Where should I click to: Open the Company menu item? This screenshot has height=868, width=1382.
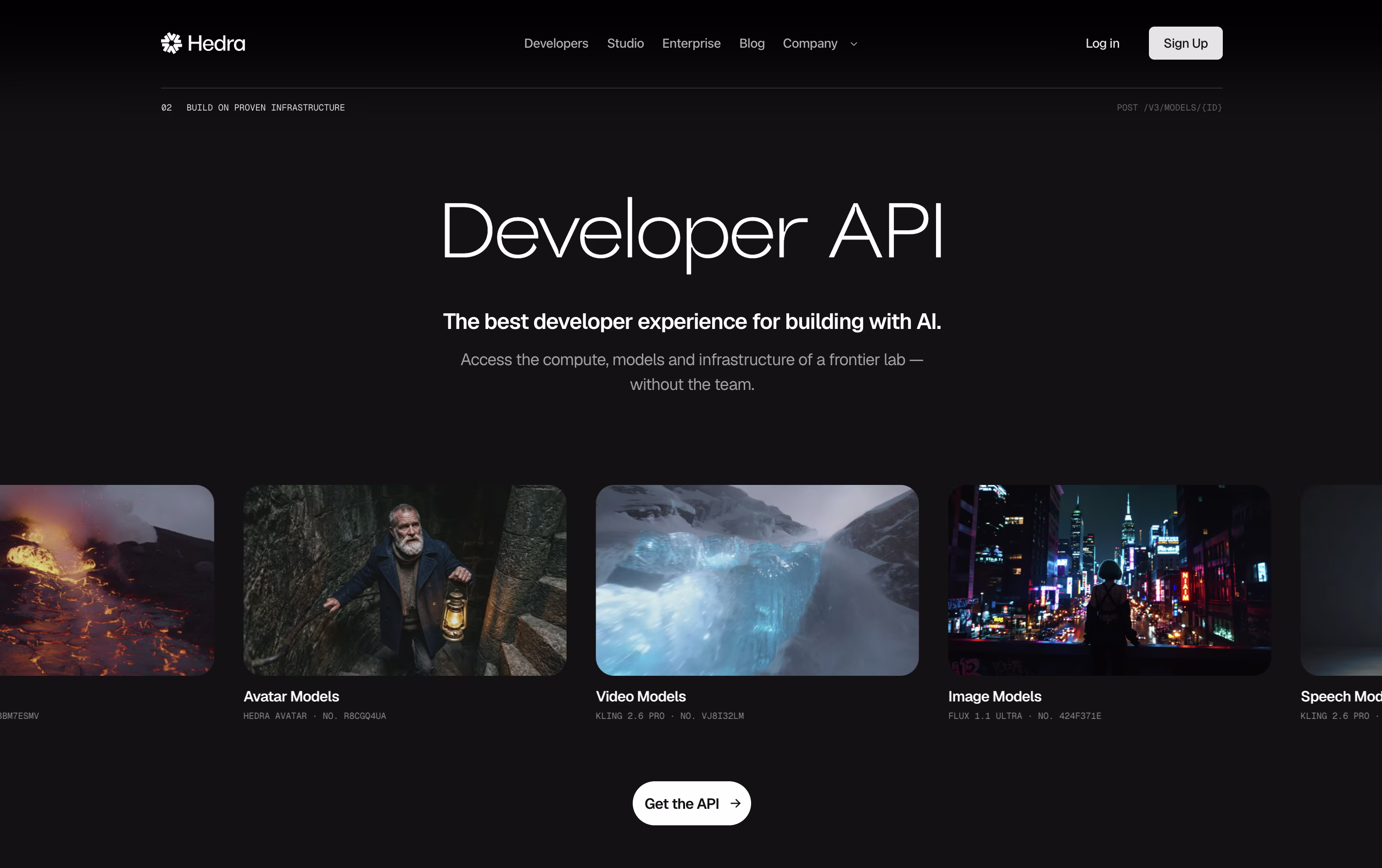click(x=810, y=44)
